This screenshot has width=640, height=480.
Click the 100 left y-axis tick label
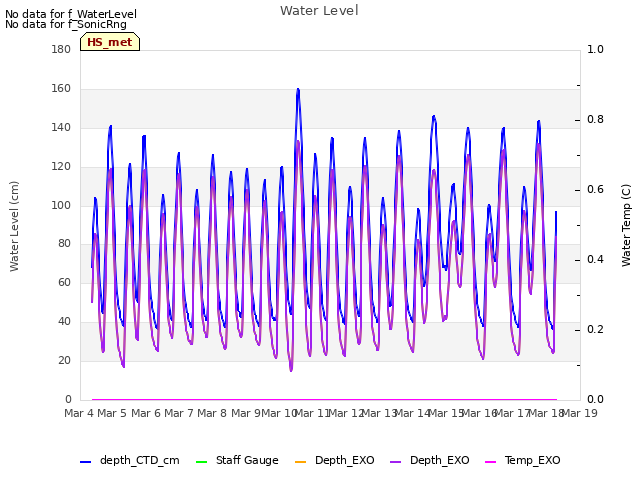click(61, 205)
